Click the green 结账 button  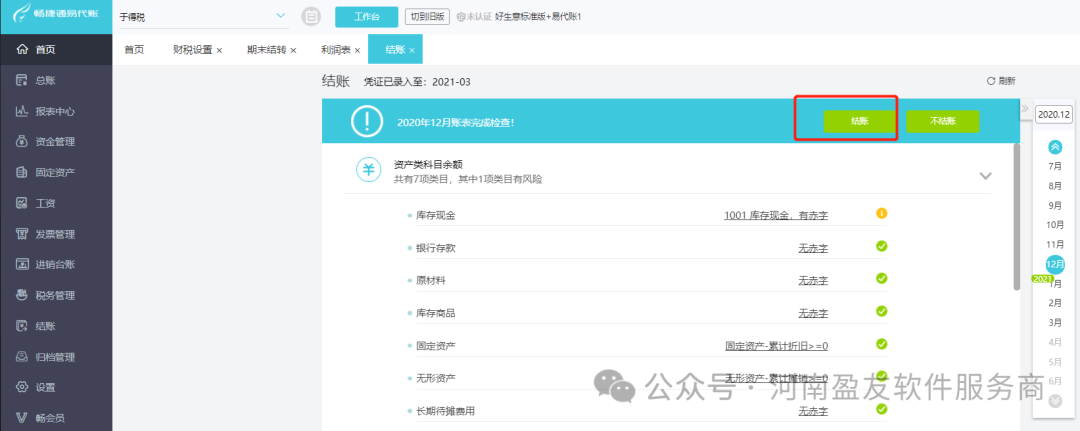(x=860, y=120)
